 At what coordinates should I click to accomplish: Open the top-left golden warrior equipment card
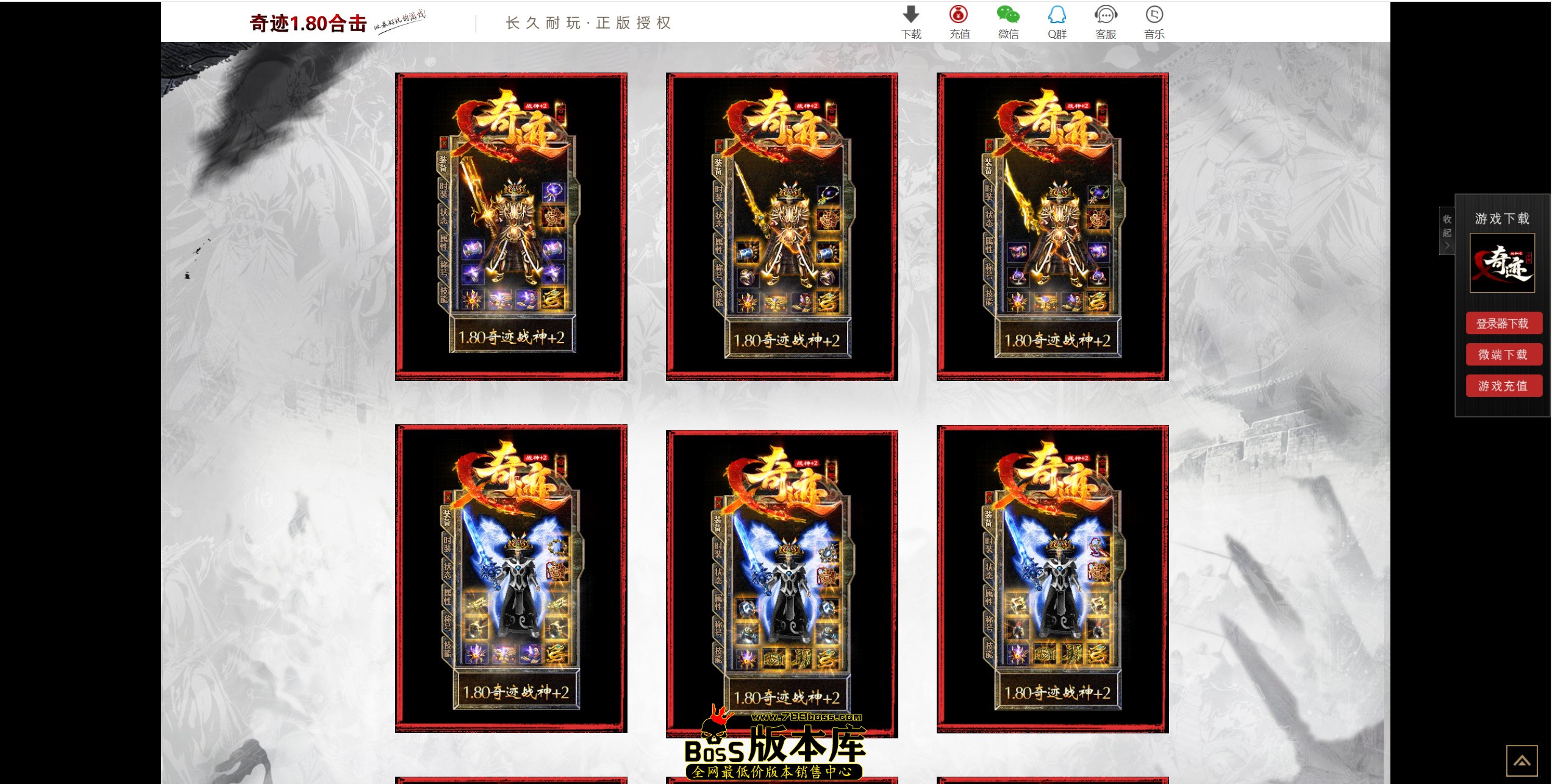[511, 226]
